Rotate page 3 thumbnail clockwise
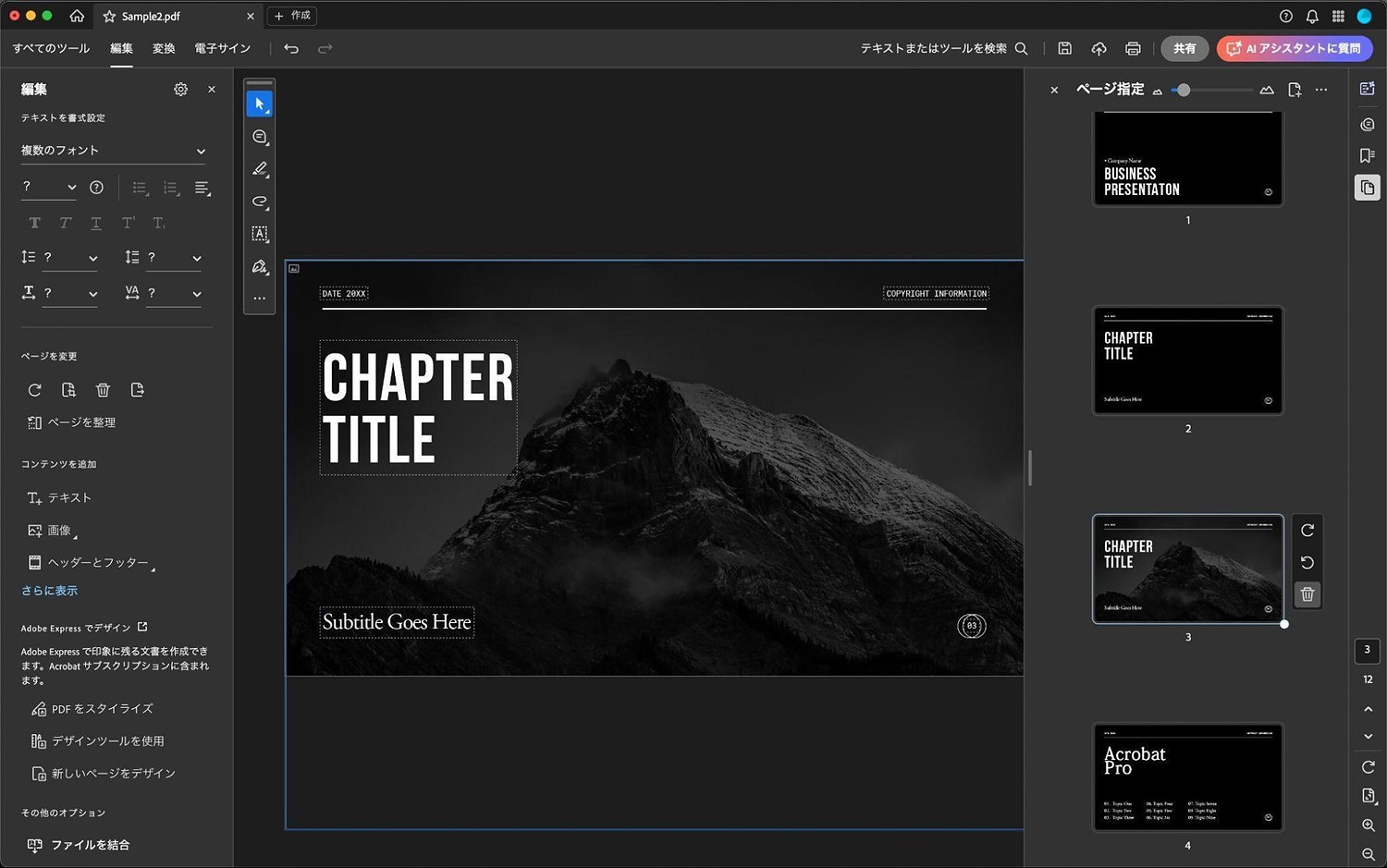The width and height of the screenshot is (1387, 868). (1307, 531)
